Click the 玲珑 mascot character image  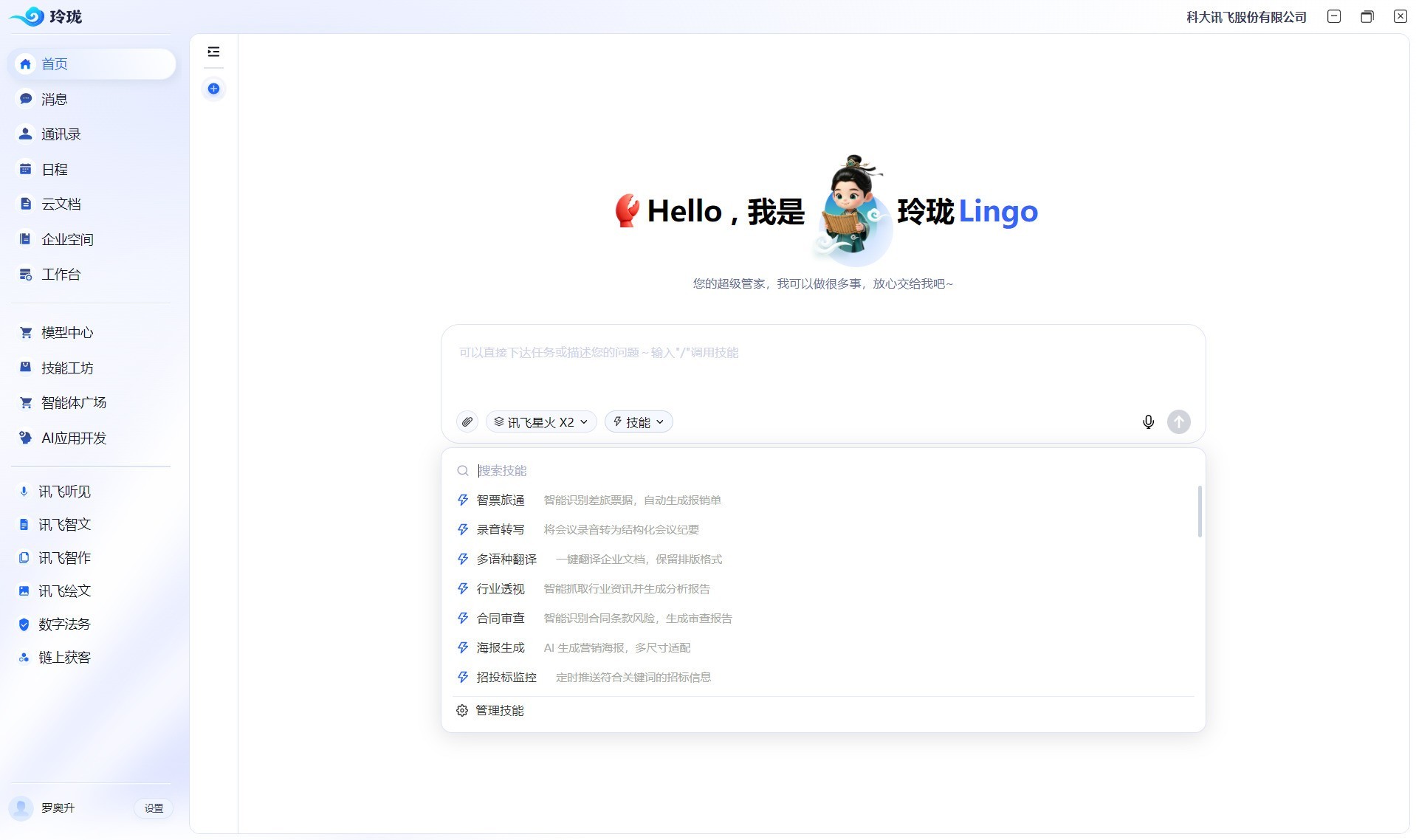point(852,210)
